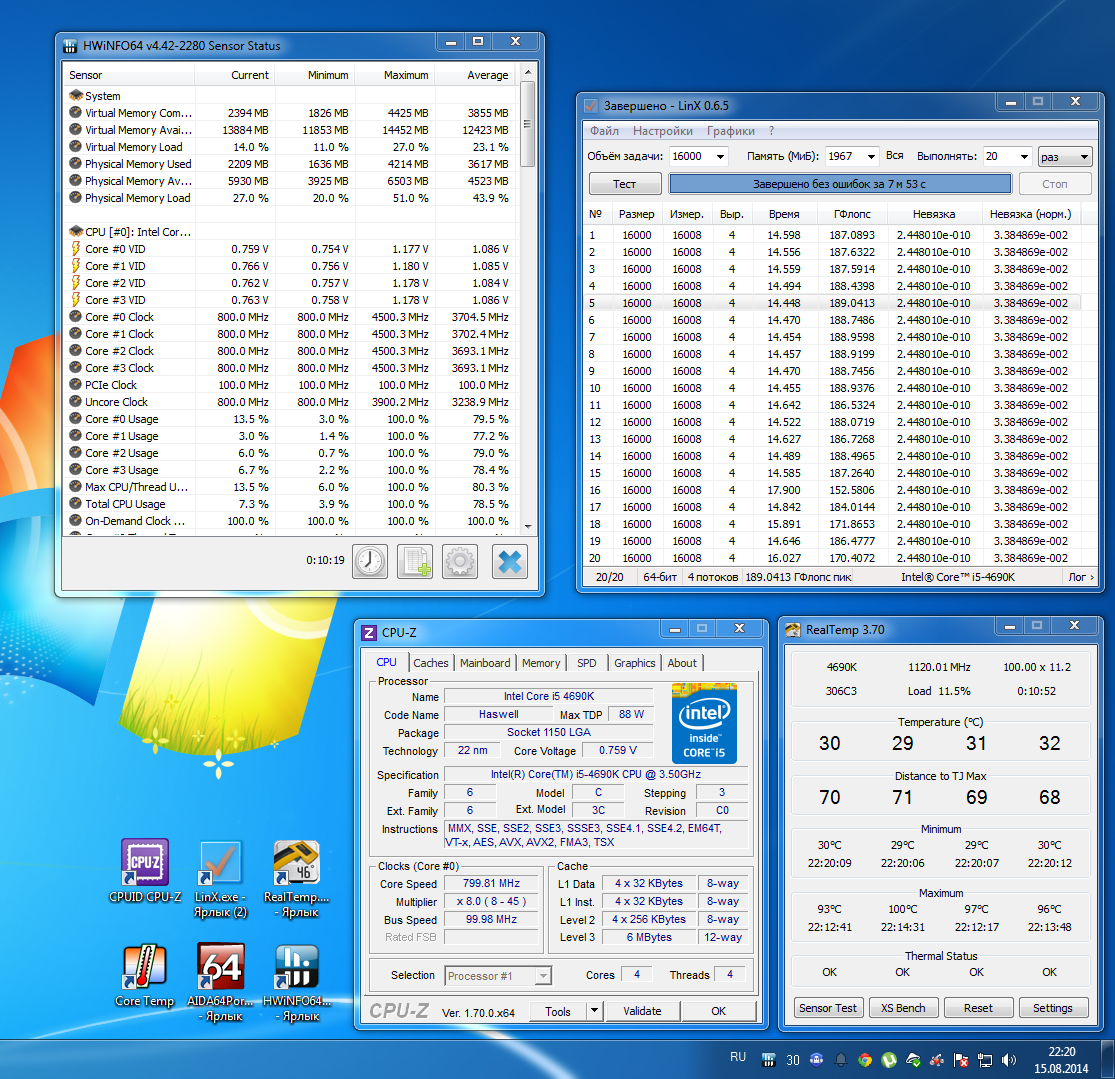Open CPU-Z Tools dropdown arrow
The height and width of the screenshot is (1079, 1115).
tap(594, 1011)
